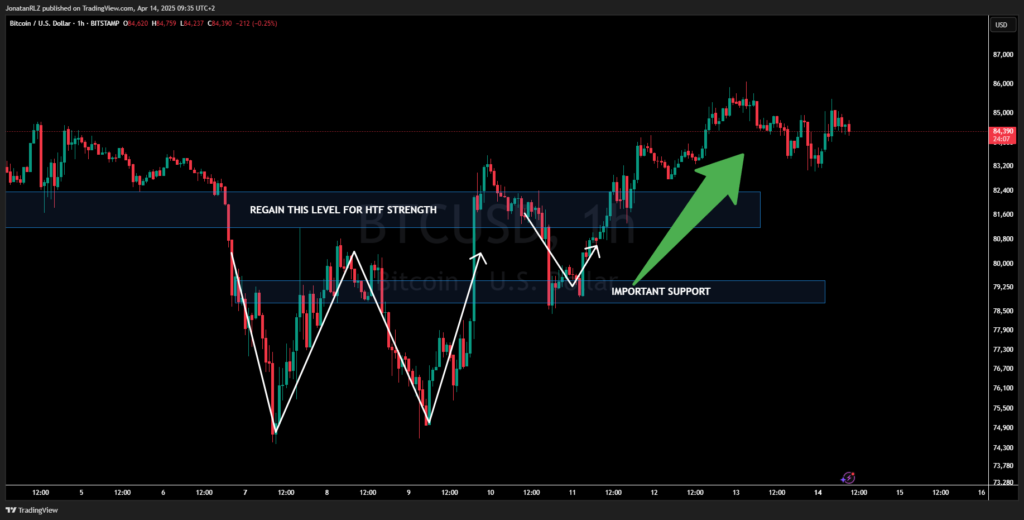Screen dimensions: 1024x520
Task: Click the JonatanRLZ author name
Action: pyautogui.click(x=25, y=7)
